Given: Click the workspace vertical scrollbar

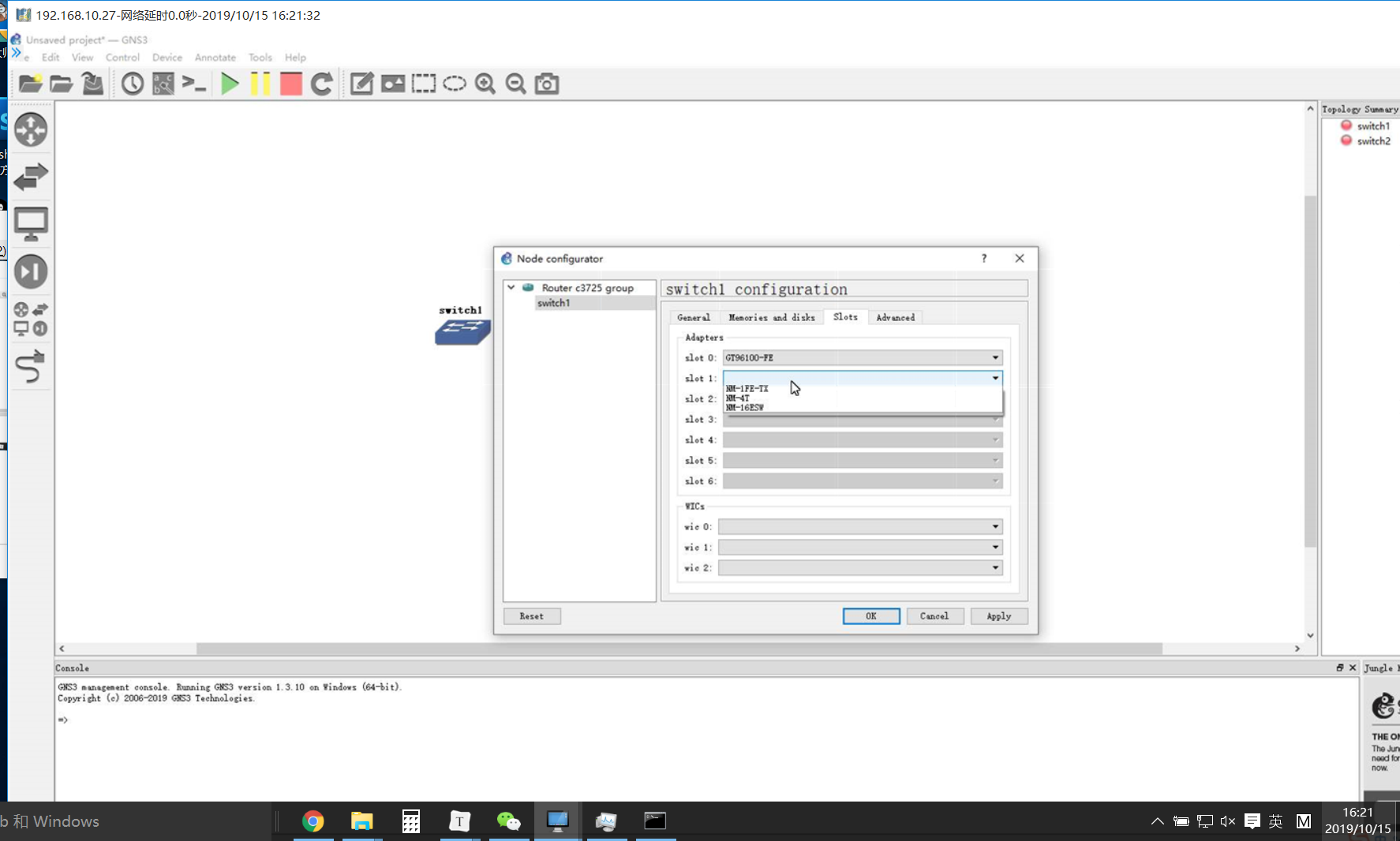Looking at the screenshot, I should pos(1310,371).
